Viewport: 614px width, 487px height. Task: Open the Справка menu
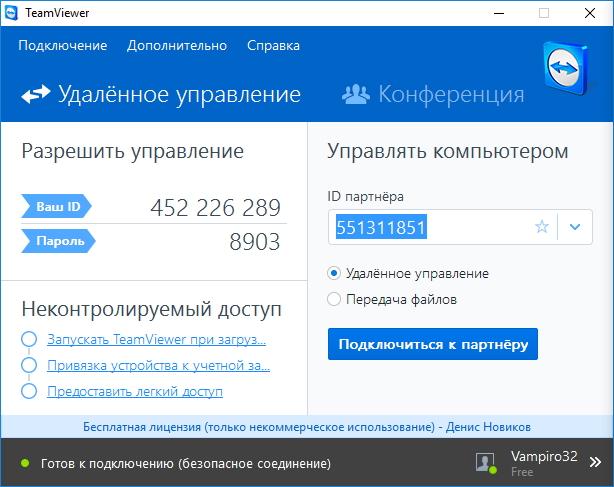(273, 46)
